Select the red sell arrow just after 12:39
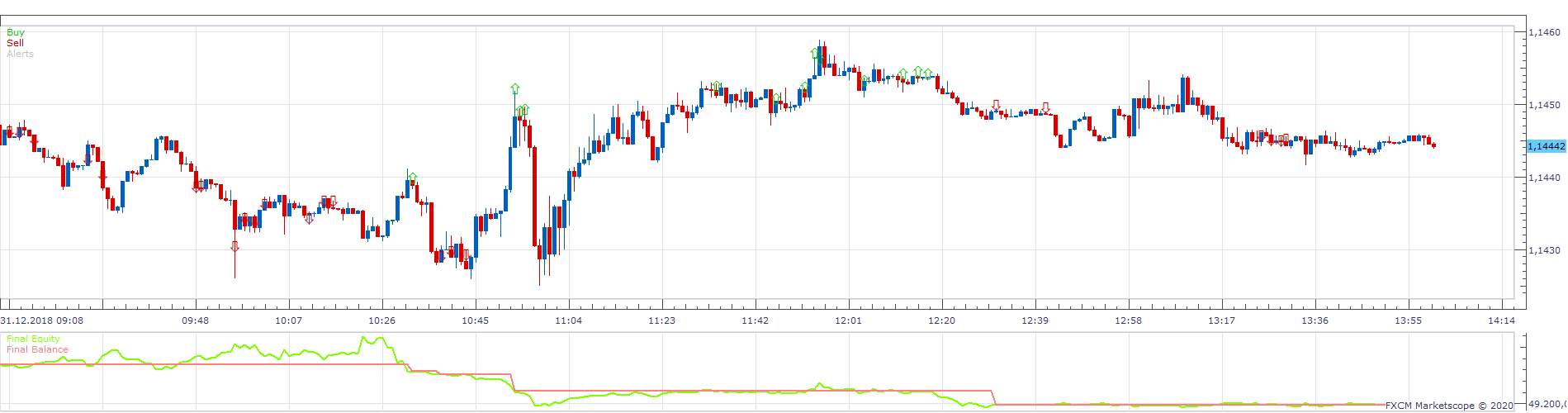 (x=1046, y=107)
